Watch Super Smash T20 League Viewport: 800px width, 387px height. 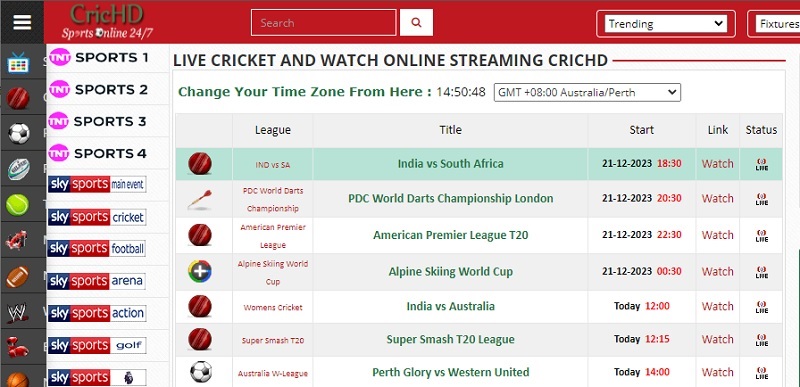[x=717, y=340]
